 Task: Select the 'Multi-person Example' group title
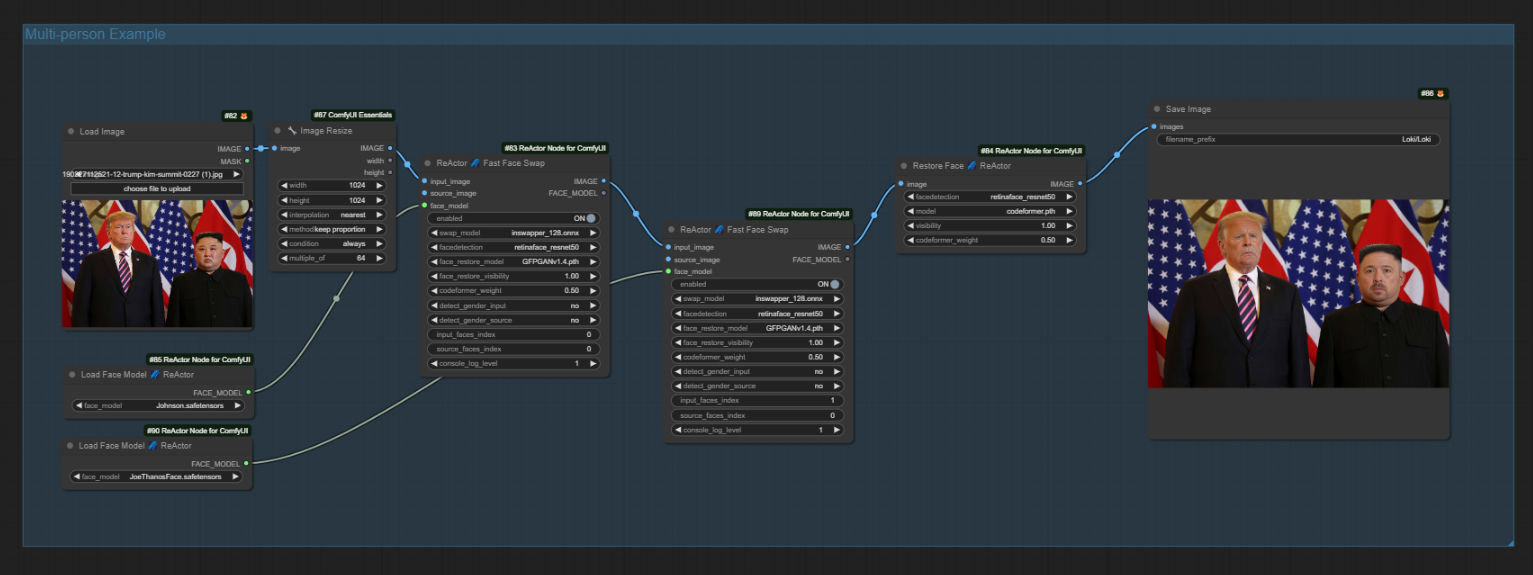(x=95, y=34)
